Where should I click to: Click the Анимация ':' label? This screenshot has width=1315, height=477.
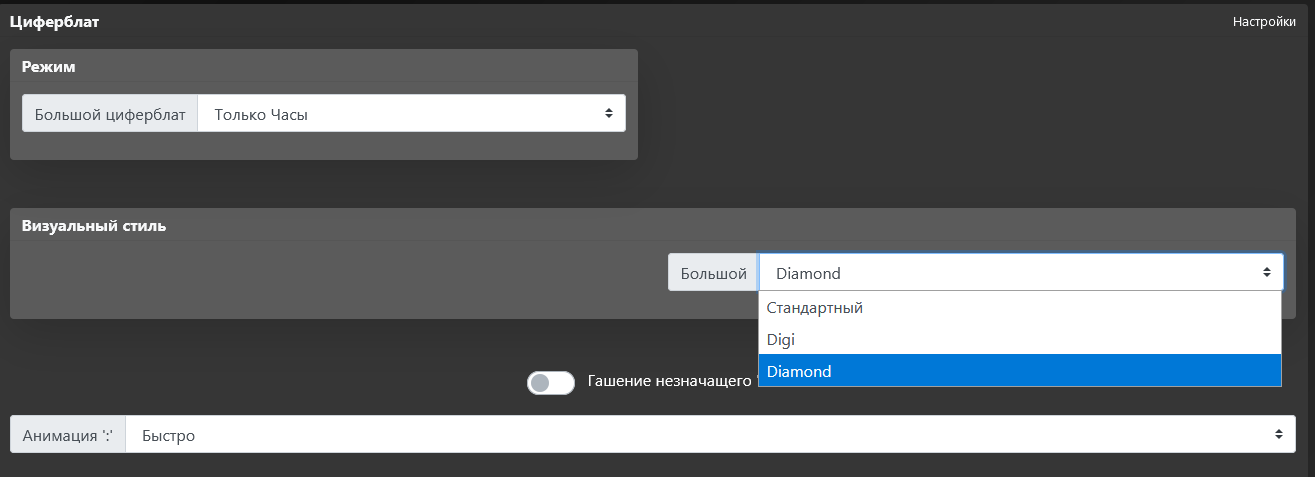click(68, 435)
